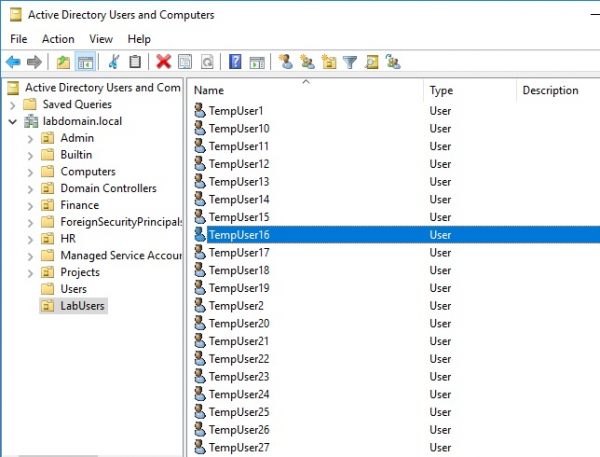Click the Refresh toolbar icon

pyautogui.click(x=207, y=62)
